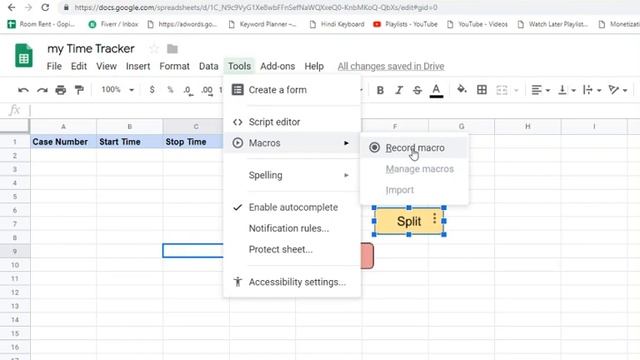The height and width of the screenshot is (360, 640).
Task: Open Notification rules
Action: coord(292,228)
